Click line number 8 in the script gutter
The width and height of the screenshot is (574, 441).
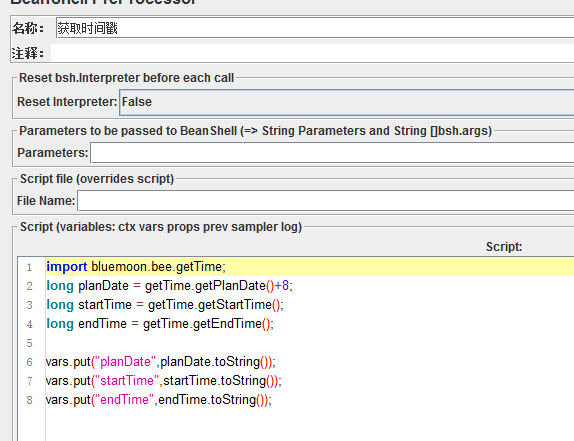pyautogui.click(x=29, y=400)
